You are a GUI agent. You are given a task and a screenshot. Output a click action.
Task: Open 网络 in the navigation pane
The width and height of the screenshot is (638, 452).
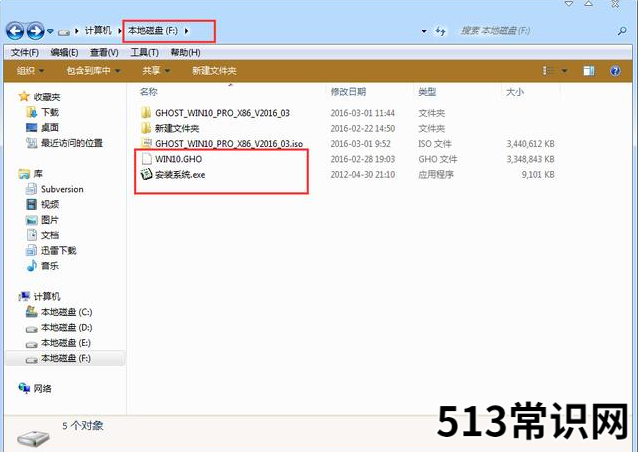pos(42,389)
